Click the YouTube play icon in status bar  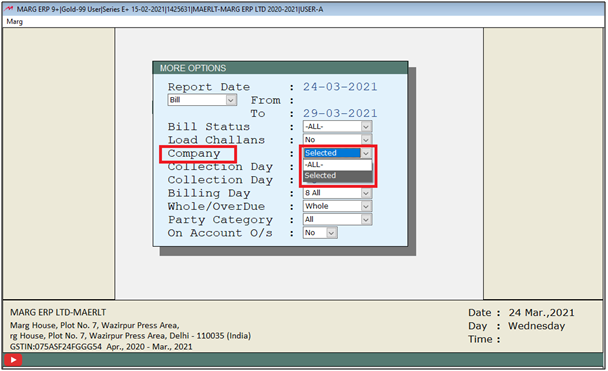[13, 360]
